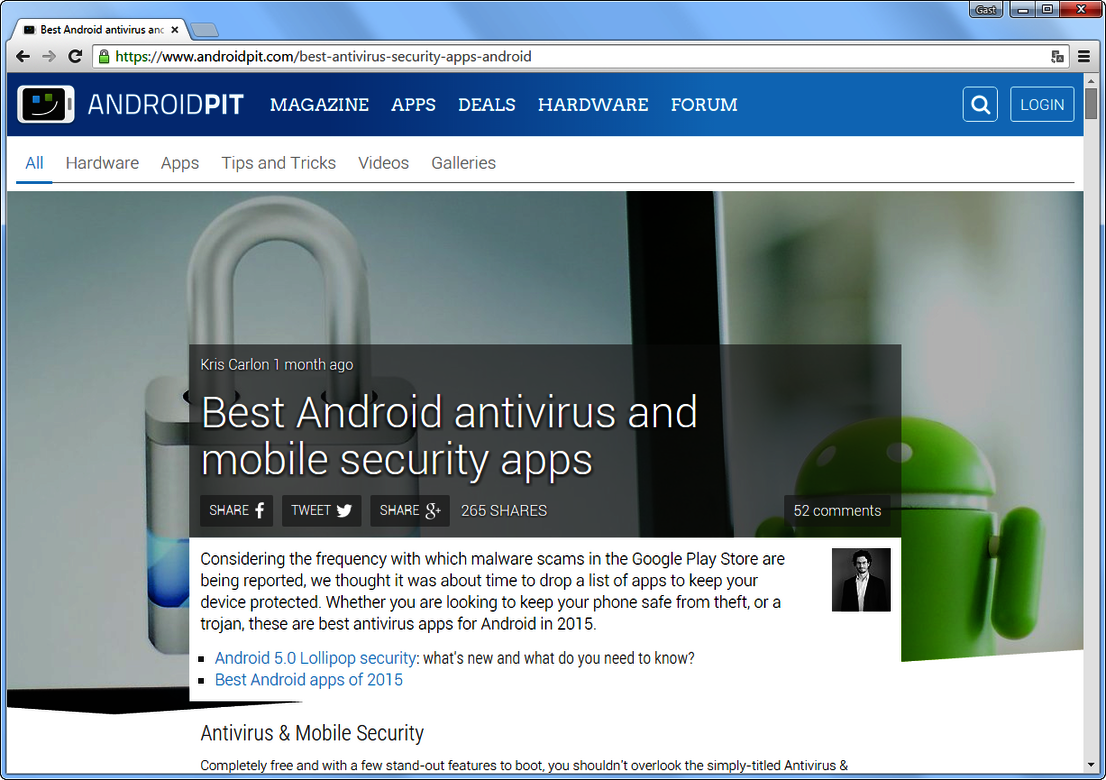The image size is (1106, 780).
Task: Select the Tips and Tricks tab
Action: click(278, 163)
